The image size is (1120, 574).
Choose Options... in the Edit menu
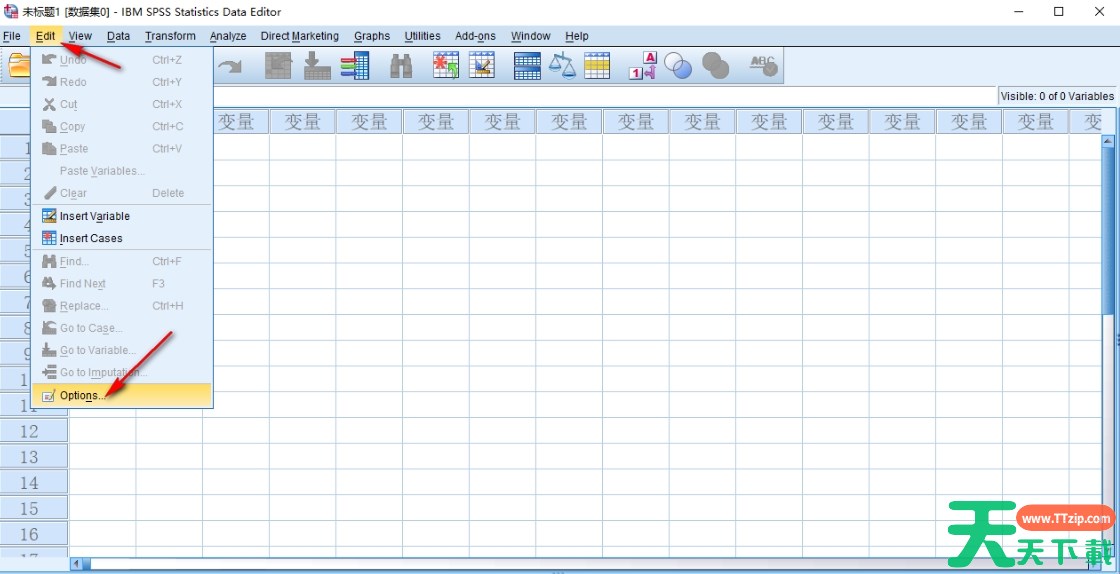pos(80,395)
